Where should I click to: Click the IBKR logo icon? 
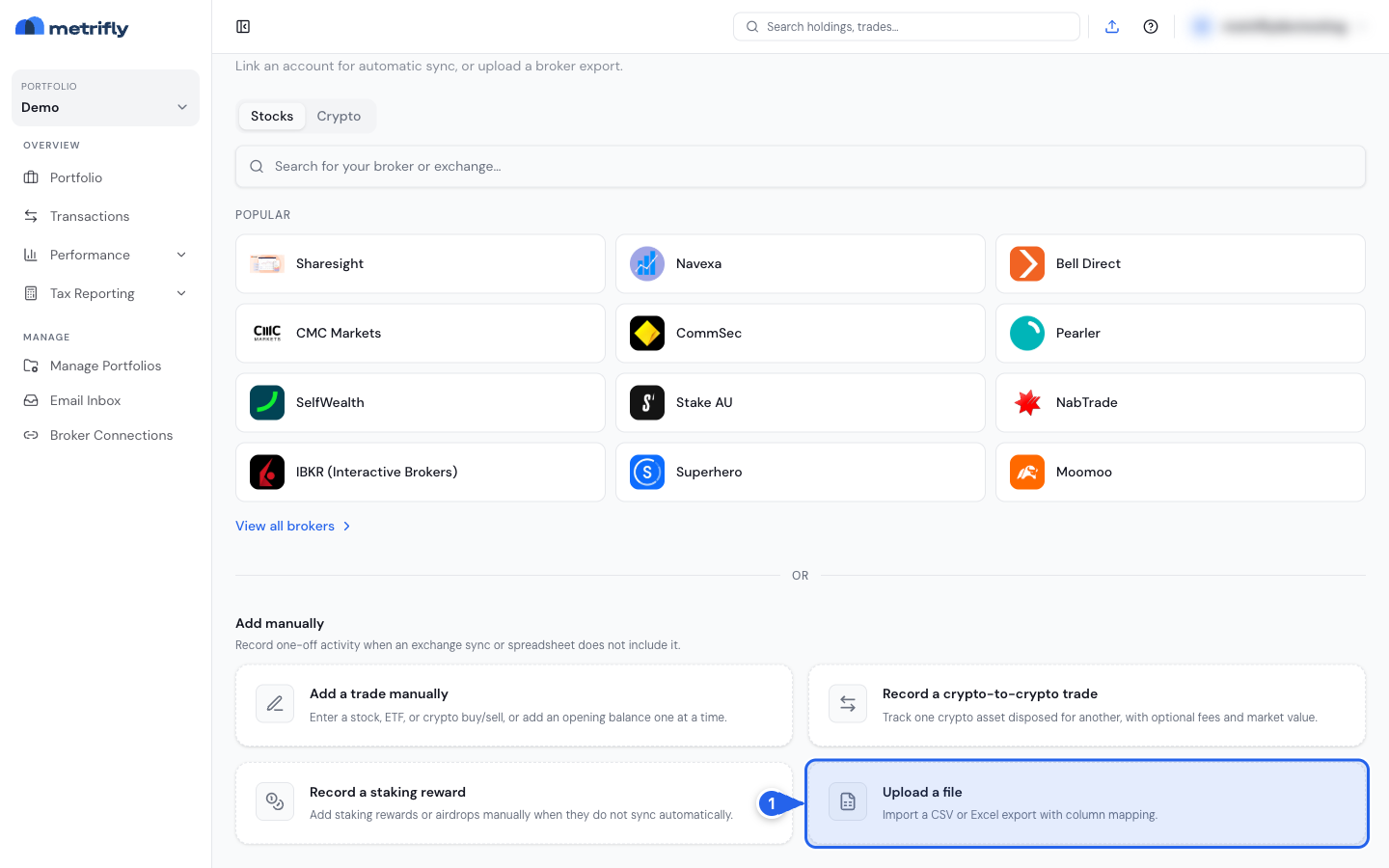pyautogui.click(x=267, y=472)
